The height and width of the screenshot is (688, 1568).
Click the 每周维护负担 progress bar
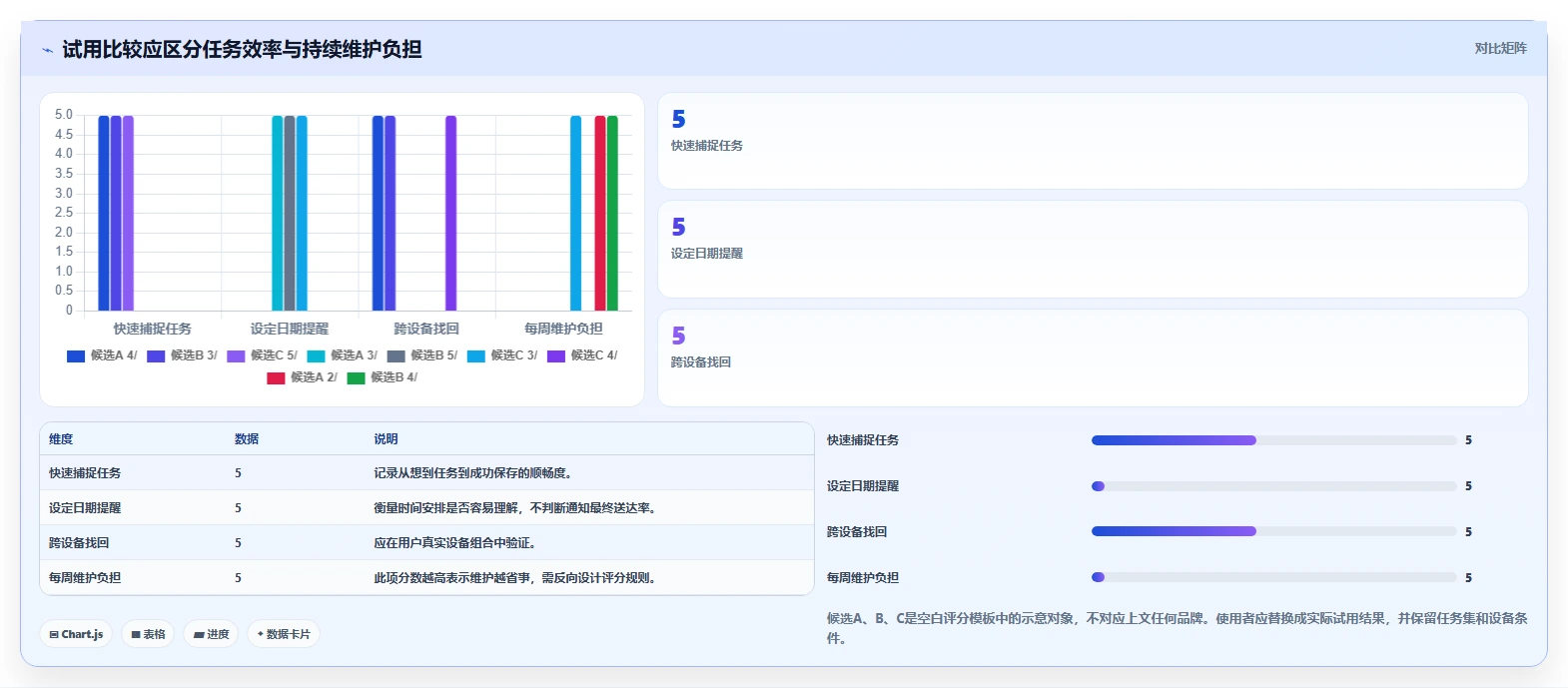[x=1274, y=577]
